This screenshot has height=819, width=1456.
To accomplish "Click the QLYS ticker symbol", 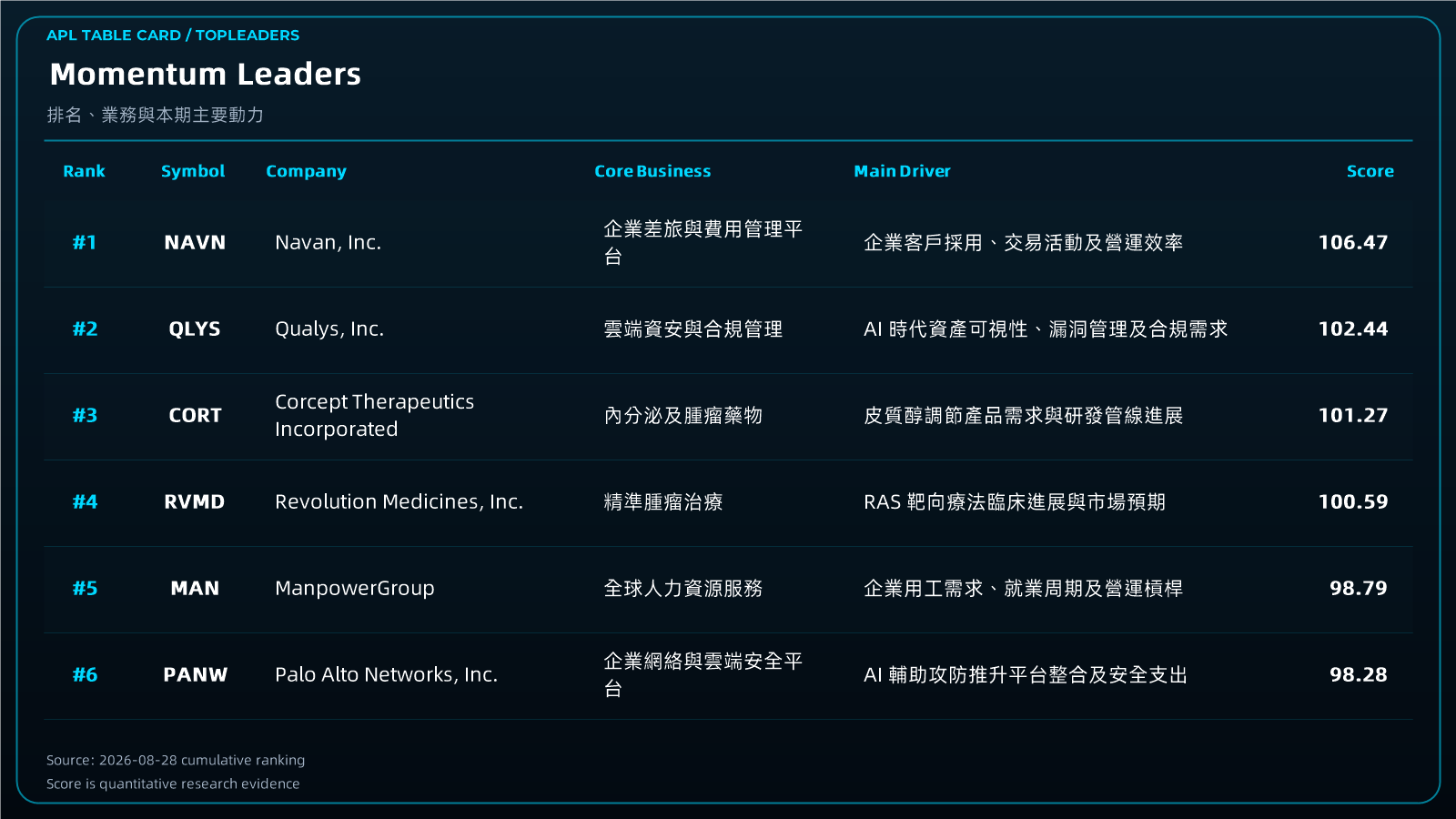I will coord(195,329).
